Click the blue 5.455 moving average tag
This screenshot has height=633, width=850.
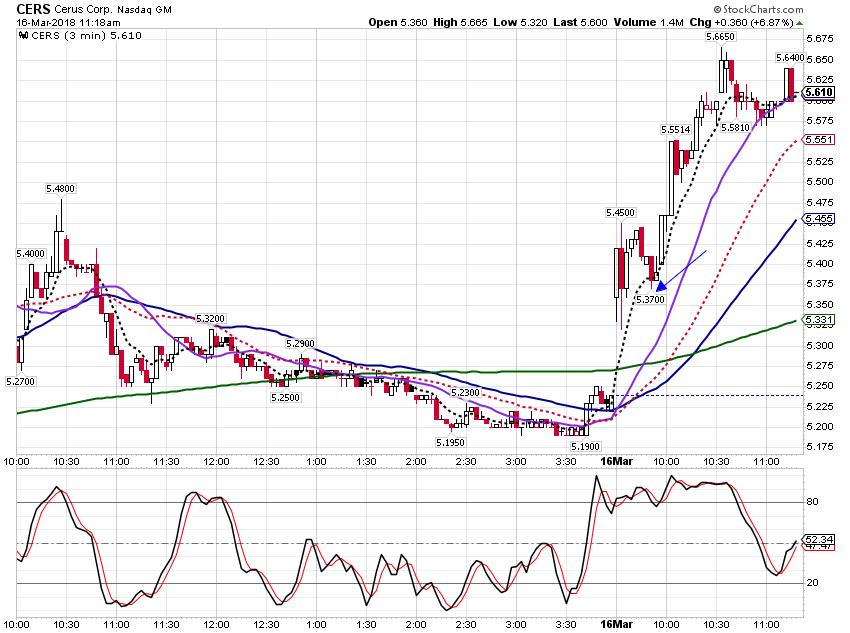coord(819,219)
